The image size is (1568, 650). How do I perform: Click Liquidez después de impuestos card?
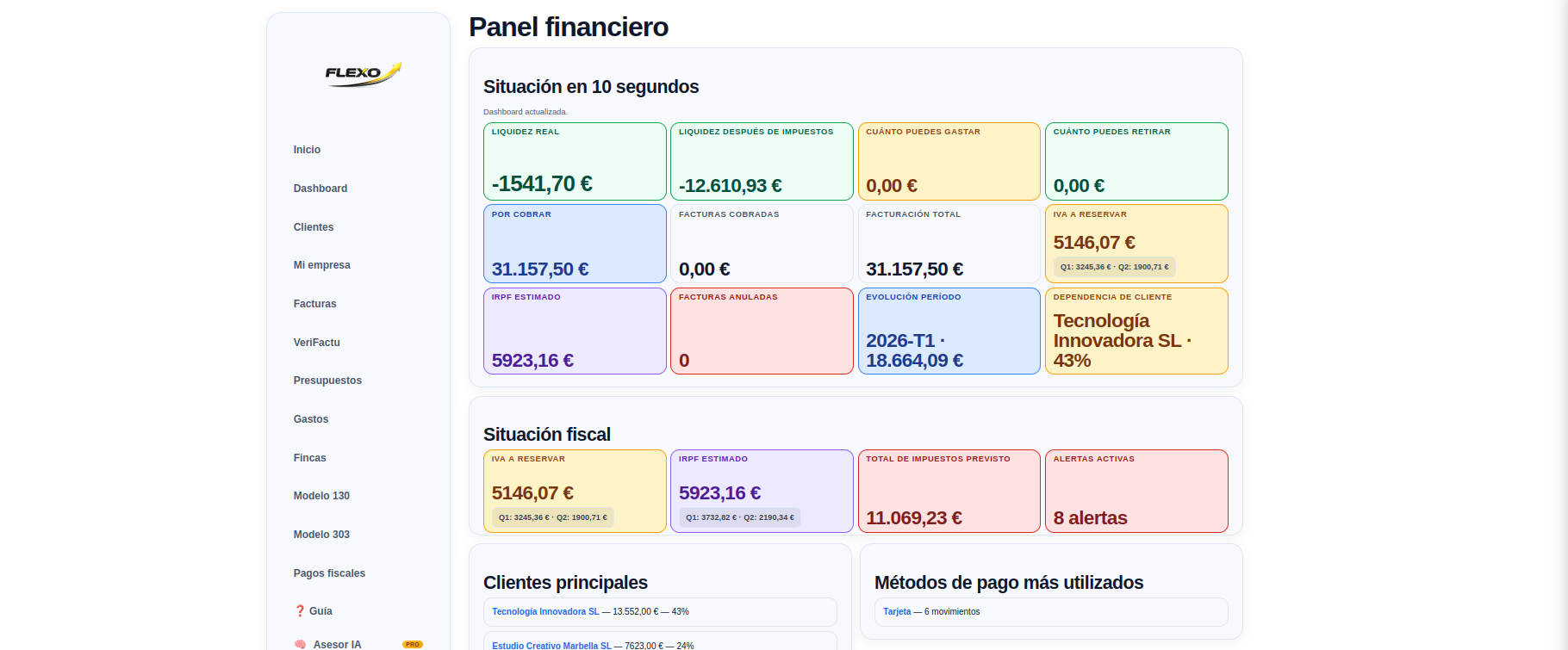(x=762, y=161)
